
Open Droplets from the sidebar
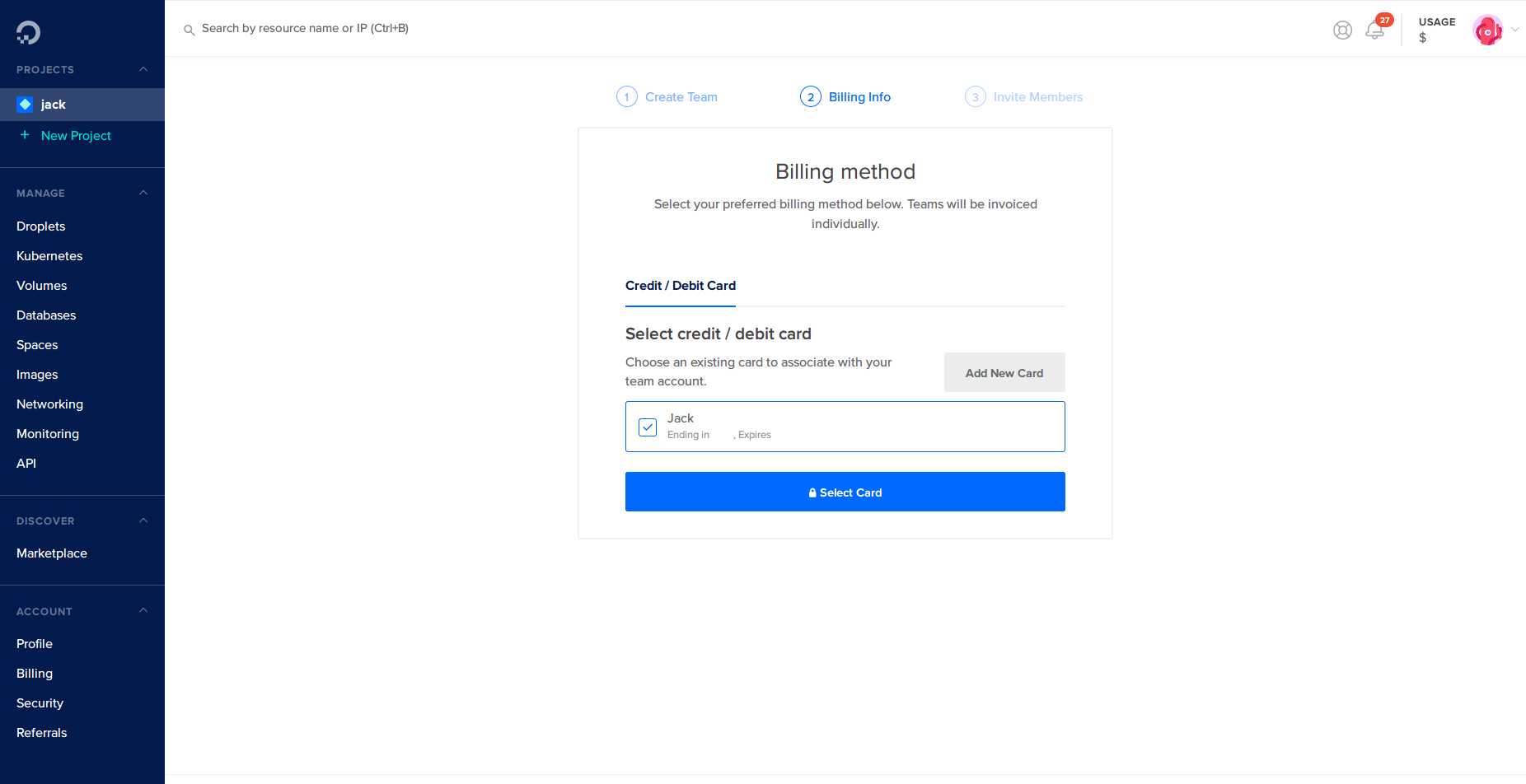[x=40, y=226]
